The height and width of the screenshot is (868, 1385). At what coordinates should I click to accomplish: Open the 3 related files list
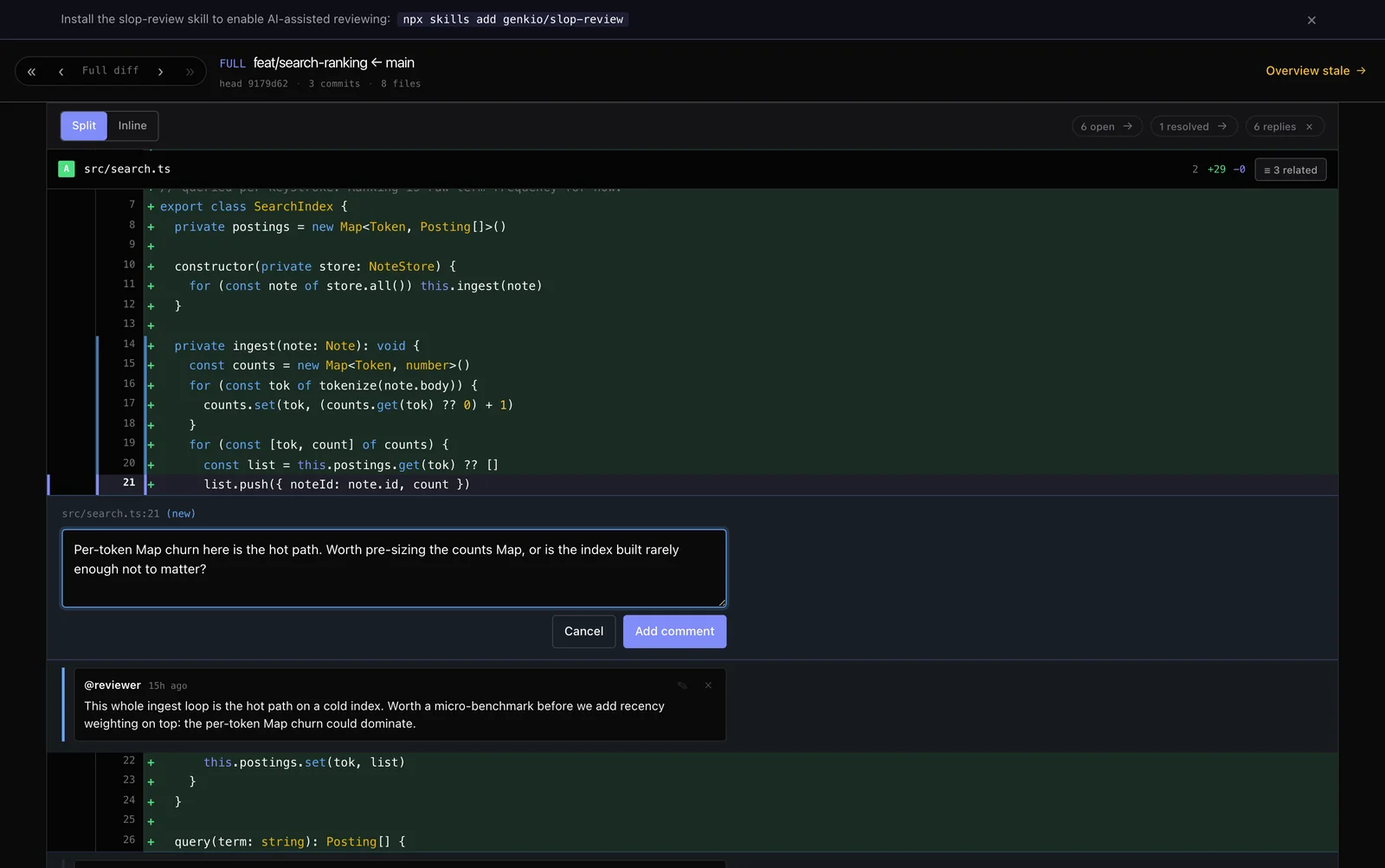(x=1291, y=170)
